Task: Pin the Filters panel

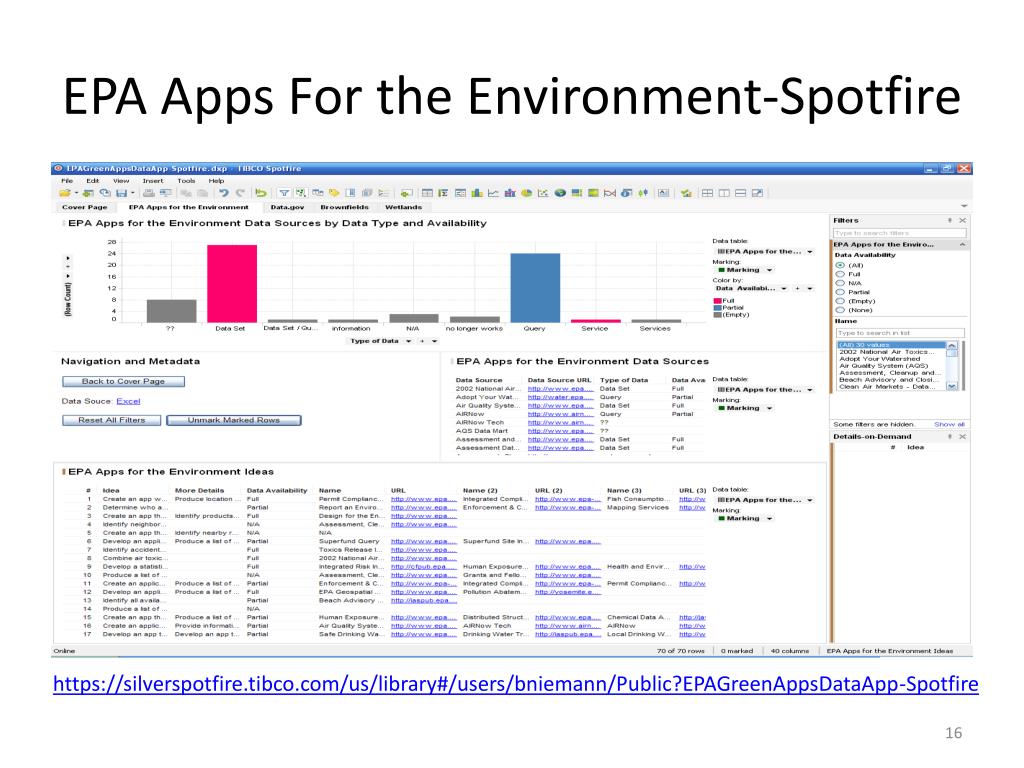Action: pyautogui.click(x=950, y=221)
